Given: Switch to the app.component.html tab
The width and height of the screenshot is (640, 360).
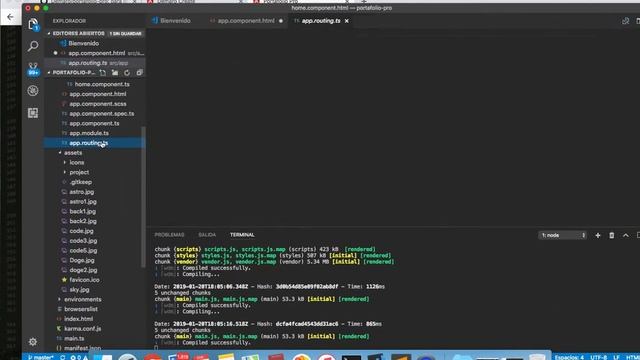Looking at the screenshot, I should pos(246,21).
